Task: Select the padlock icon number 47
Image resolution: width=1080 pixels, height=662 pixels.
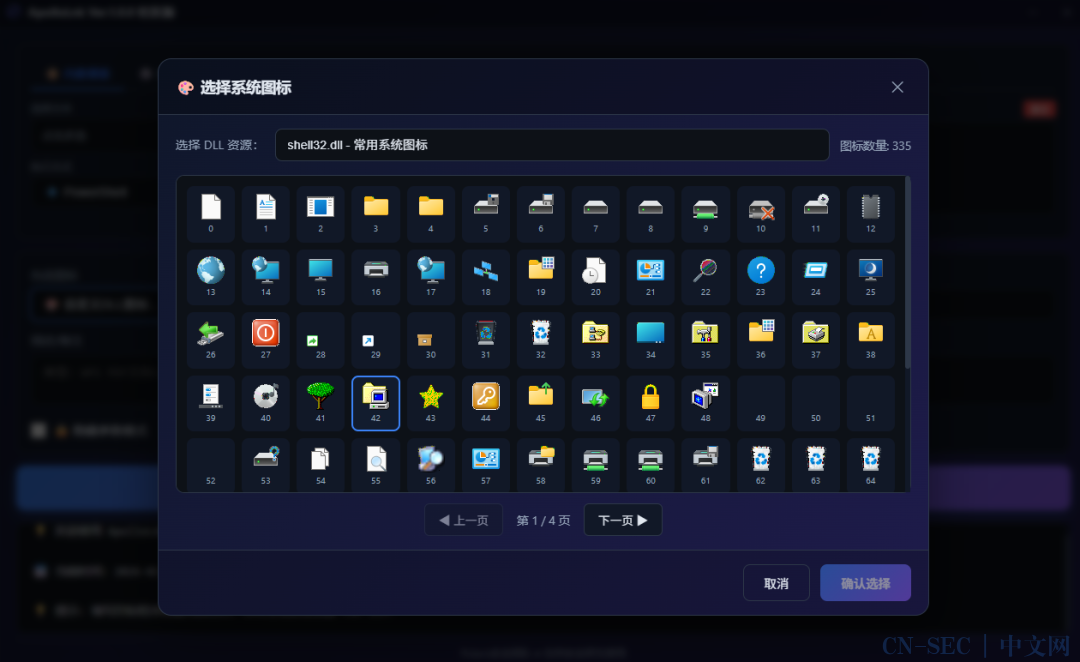Action: point(650,403)
